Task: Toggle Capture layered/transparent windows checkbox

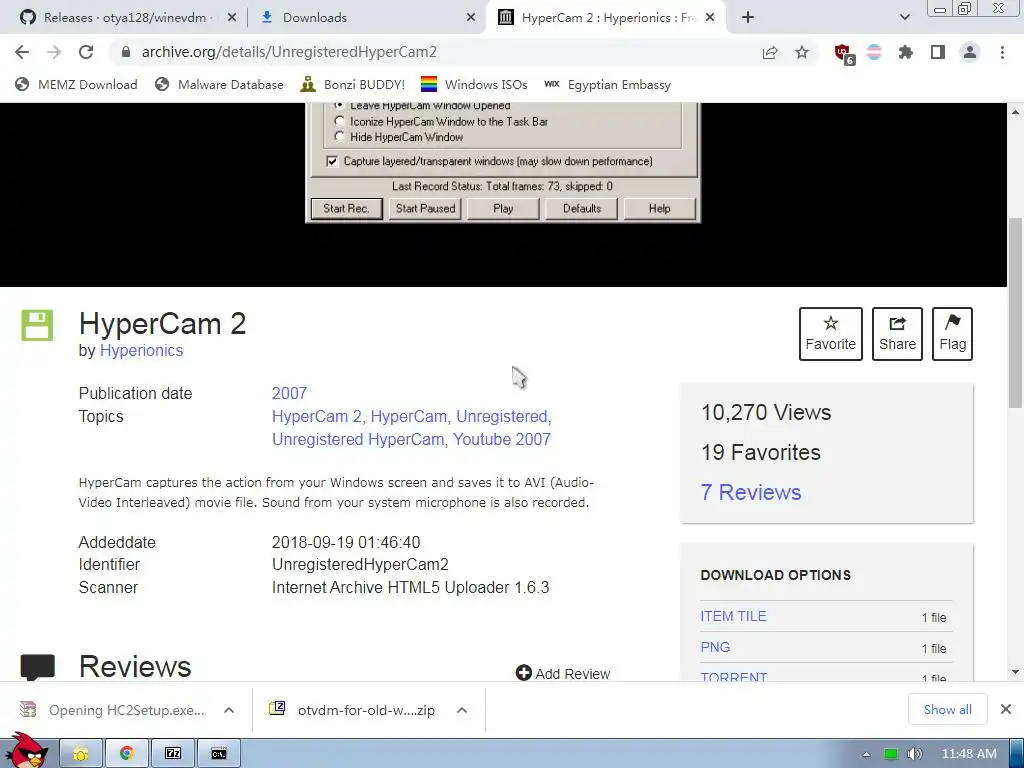Action: tap(332, 161)
